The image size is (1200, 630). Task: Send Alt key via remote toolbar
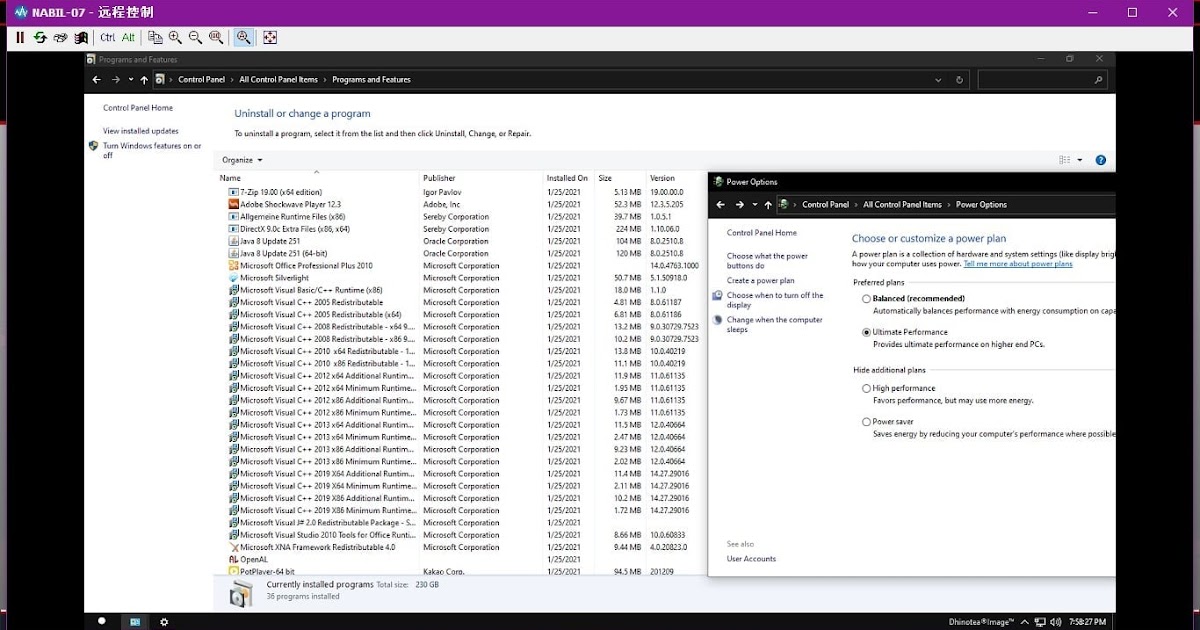click(x=128, y=37)
